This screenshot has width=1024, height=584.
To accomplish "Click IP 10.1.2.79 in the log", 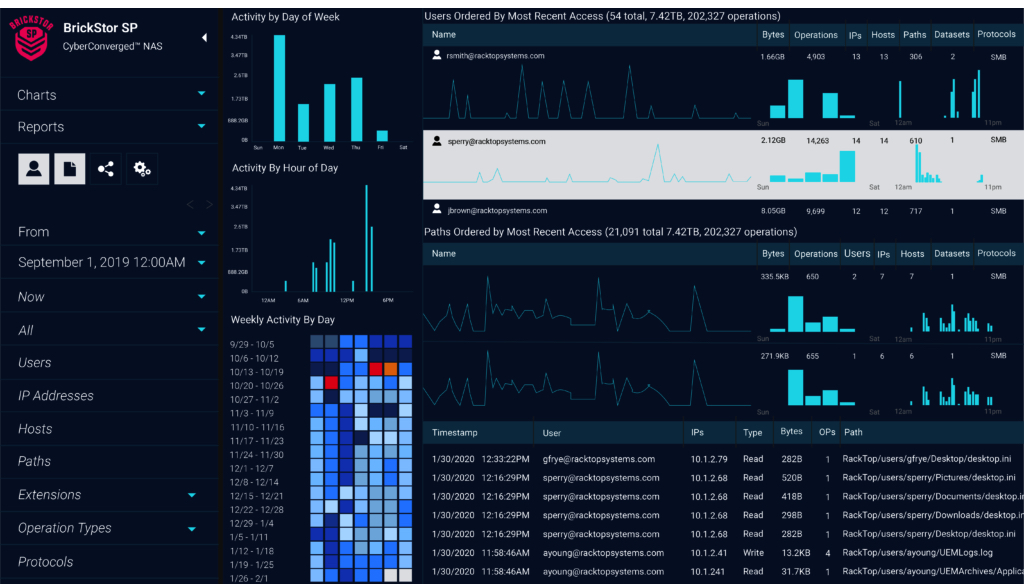I will click(x=709, y=459).
